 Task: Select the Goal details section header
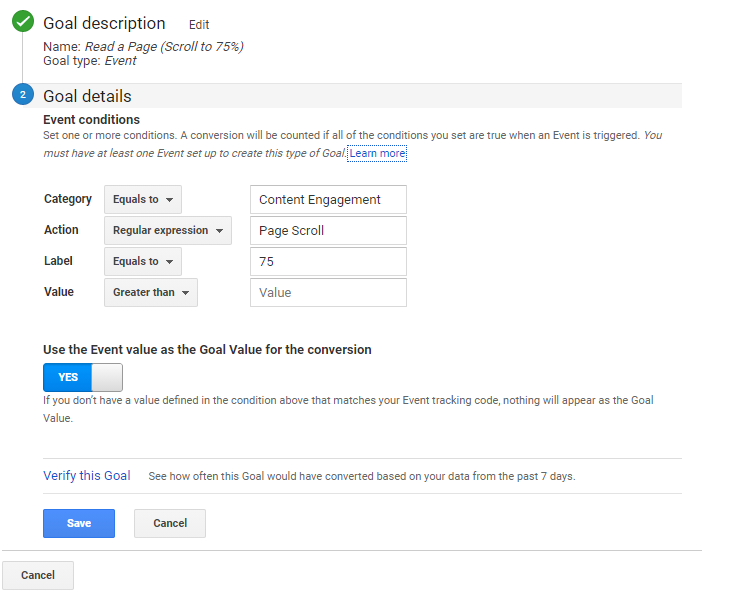[87, 96]
